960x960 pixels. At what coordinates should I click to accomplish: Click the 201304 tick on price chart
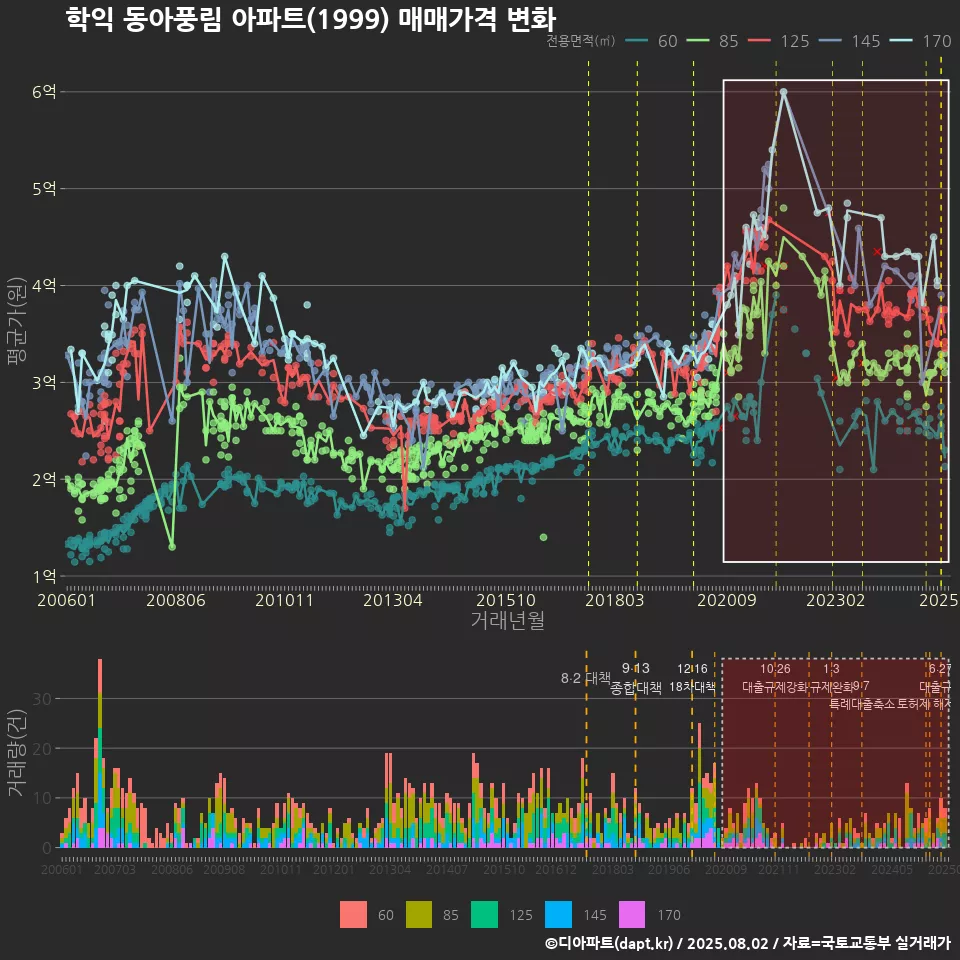tap(392, 600)
